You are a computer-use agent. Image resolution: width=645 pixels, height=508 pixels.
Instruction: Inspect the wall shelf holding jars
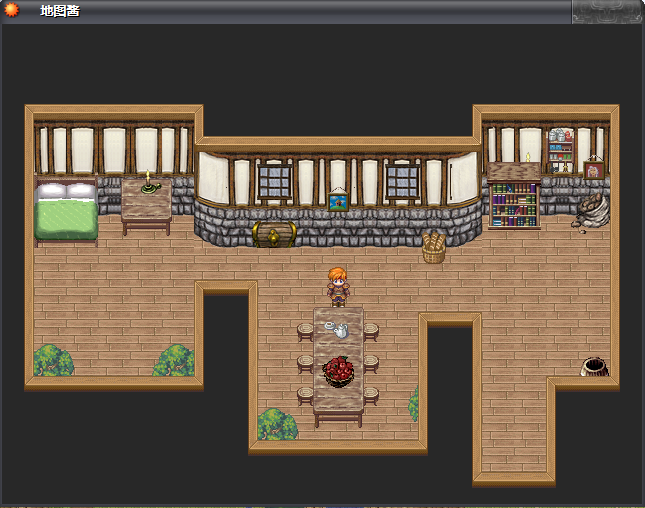click(x=561, y=150)
